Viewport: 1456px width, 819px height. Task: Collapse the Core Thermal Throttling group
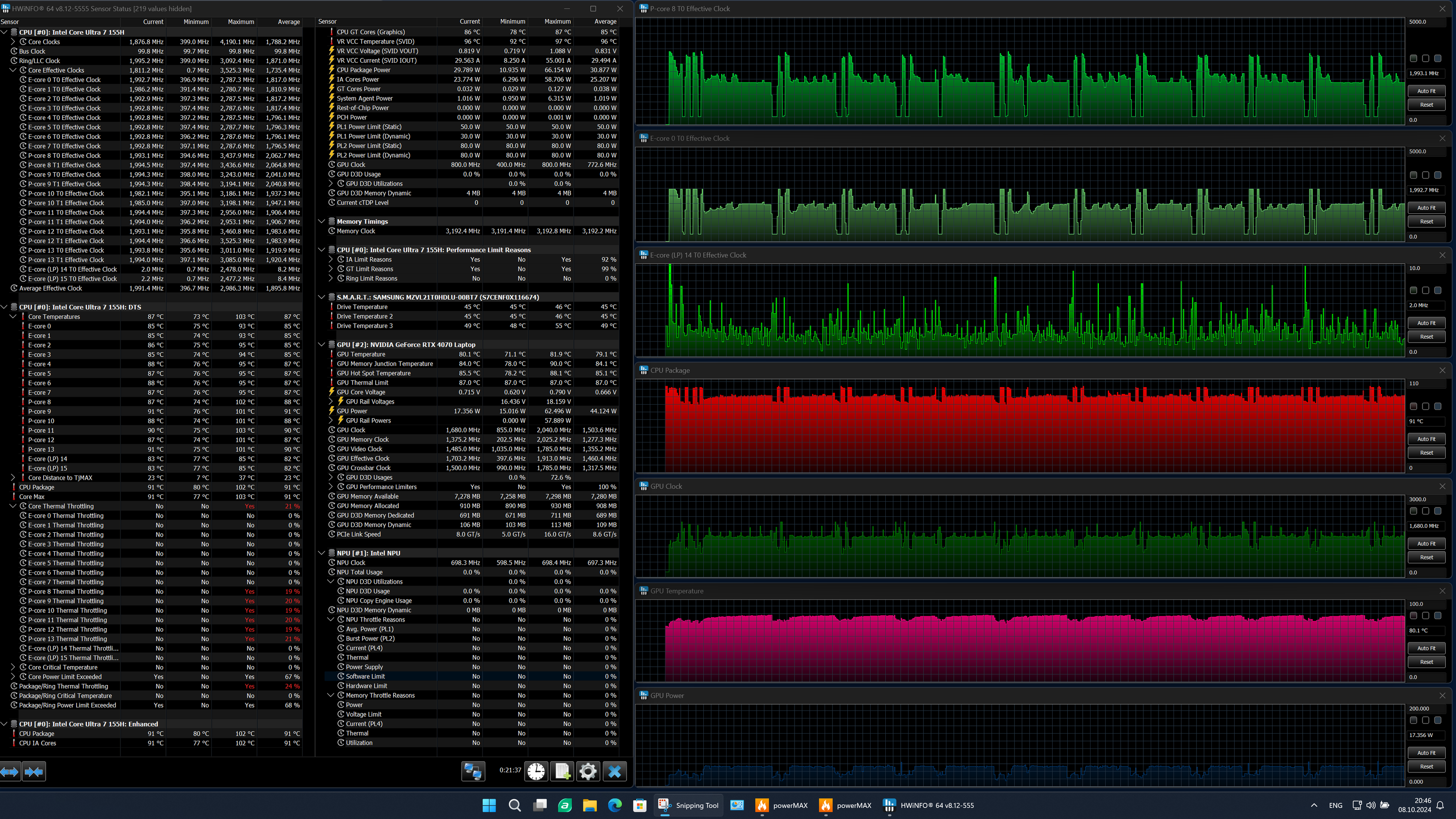coord(13,507)
